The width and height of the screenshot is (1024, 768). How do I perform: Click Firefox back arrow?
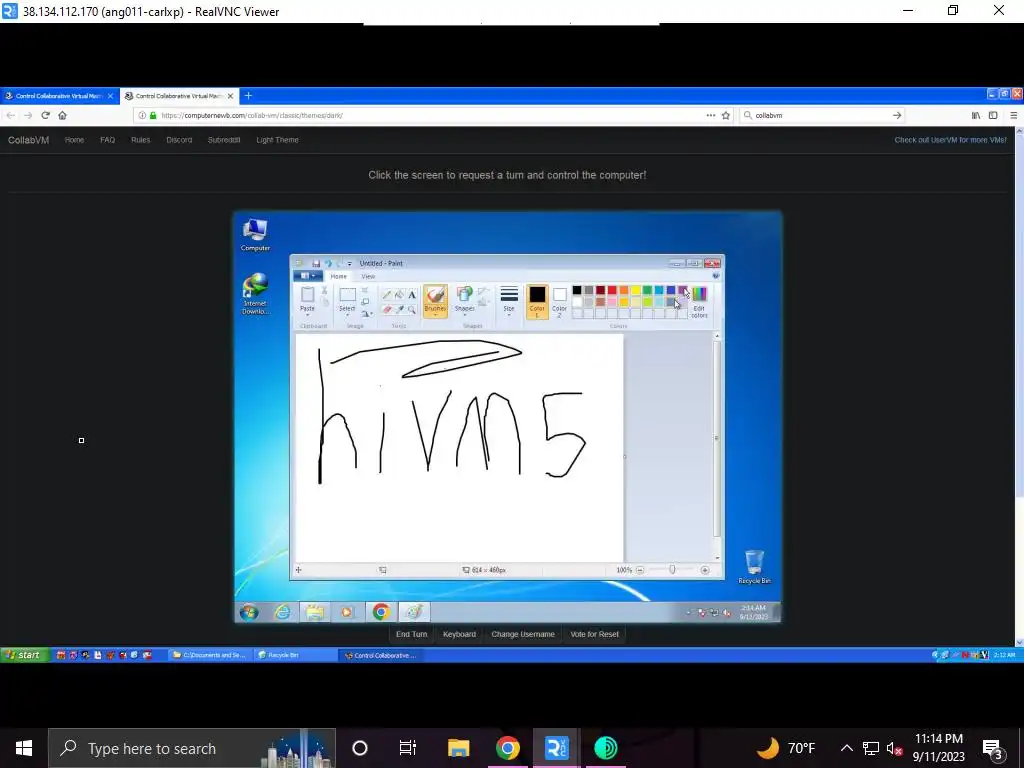[x=10, y=115]
